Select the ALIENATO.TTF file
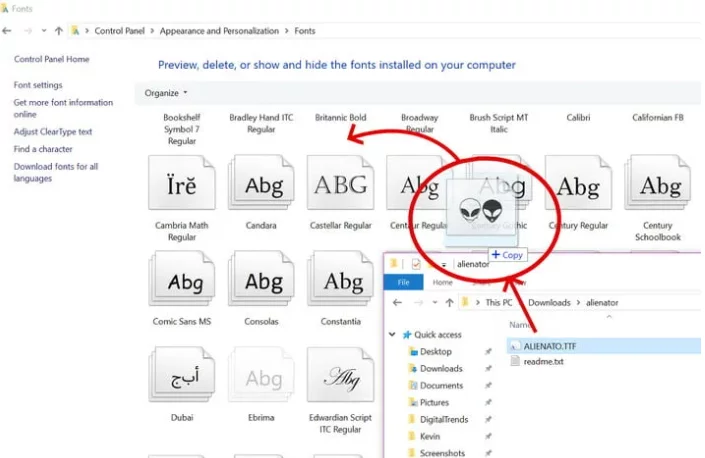This screenshot has height=458, width=705. (x=551, y=345)
